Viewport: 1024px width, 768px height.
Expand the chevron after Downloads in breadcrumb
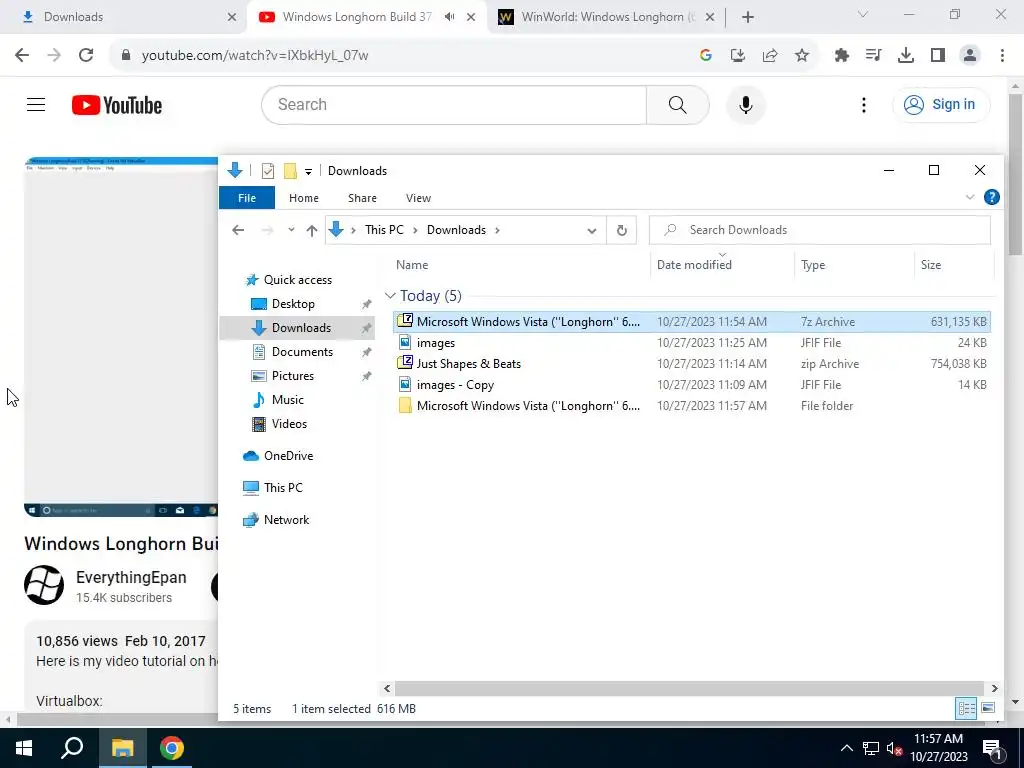tap(498, 230)
